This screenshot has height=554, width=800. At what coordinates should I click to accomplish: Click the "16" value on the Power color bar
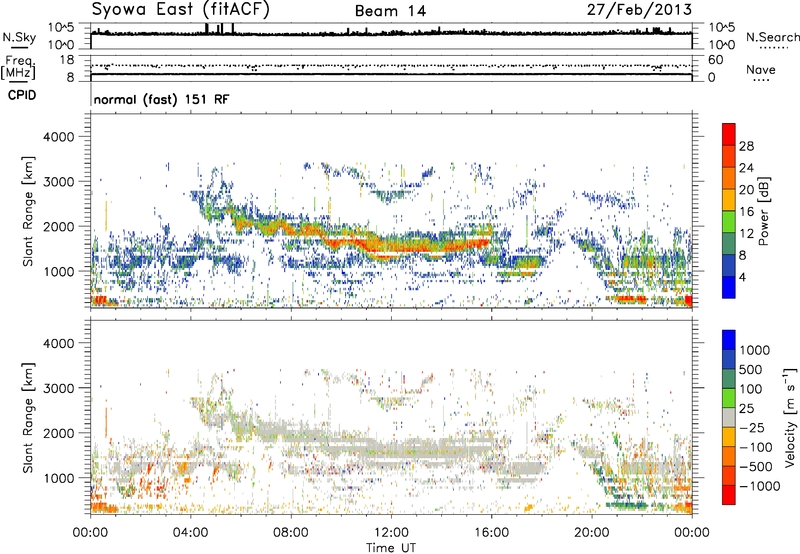[x=746, y=212]
